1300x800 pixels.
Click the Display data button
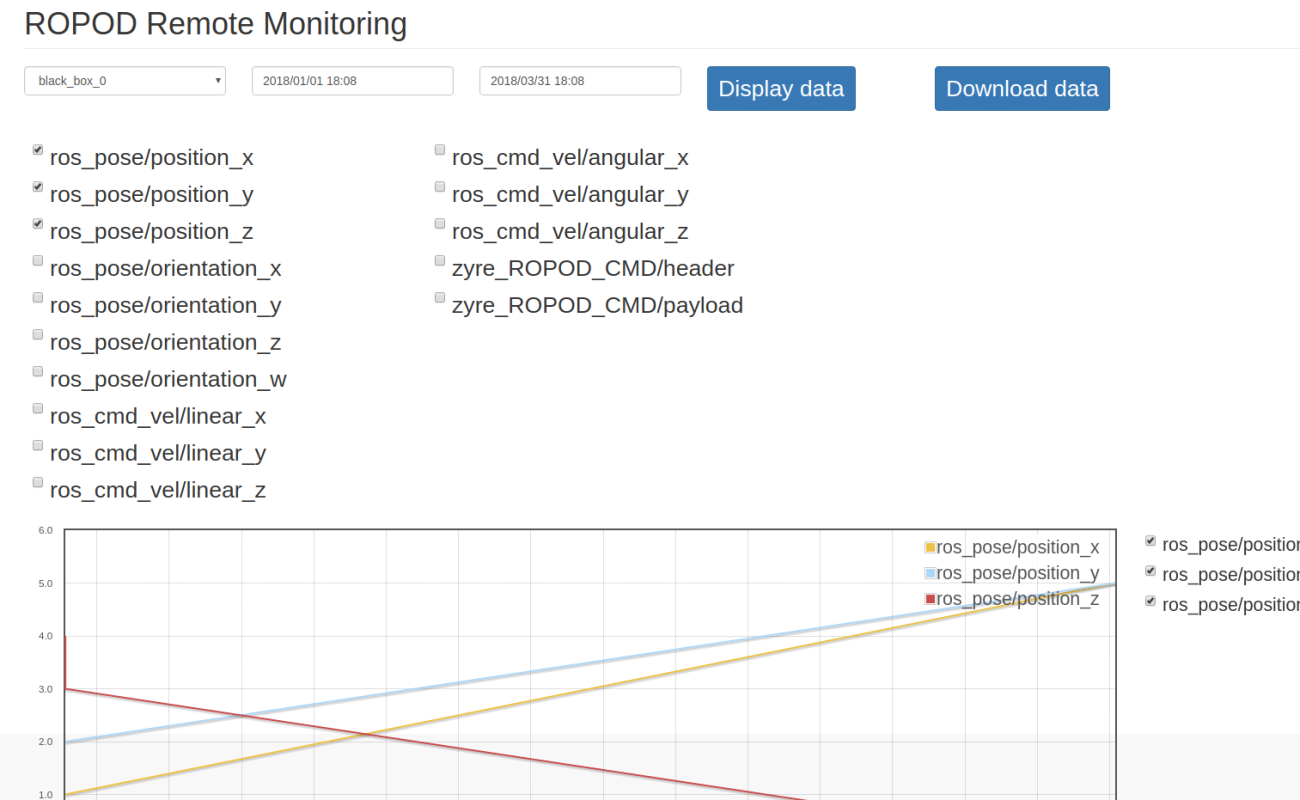781,89
